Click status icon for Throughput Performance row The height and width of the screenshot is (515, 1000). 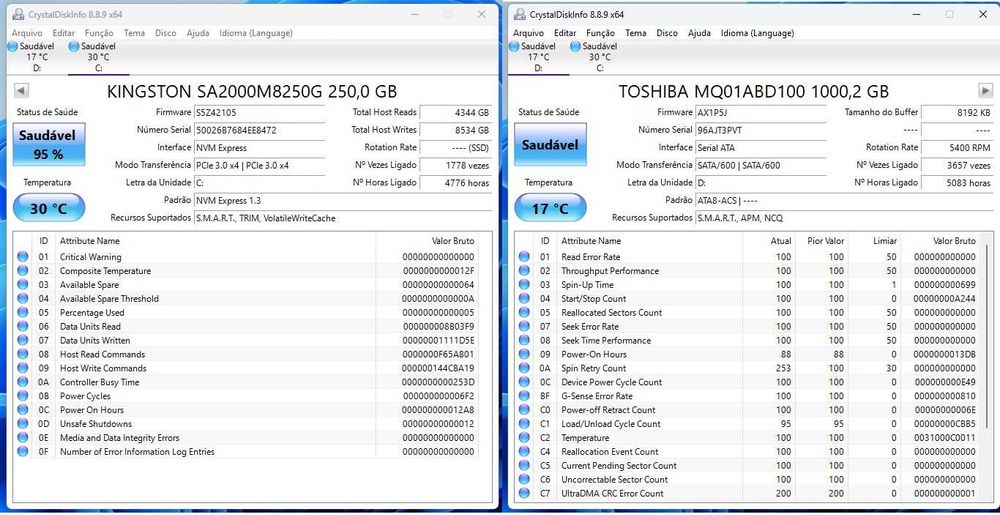pyautogui.click(x=524, y=271)
